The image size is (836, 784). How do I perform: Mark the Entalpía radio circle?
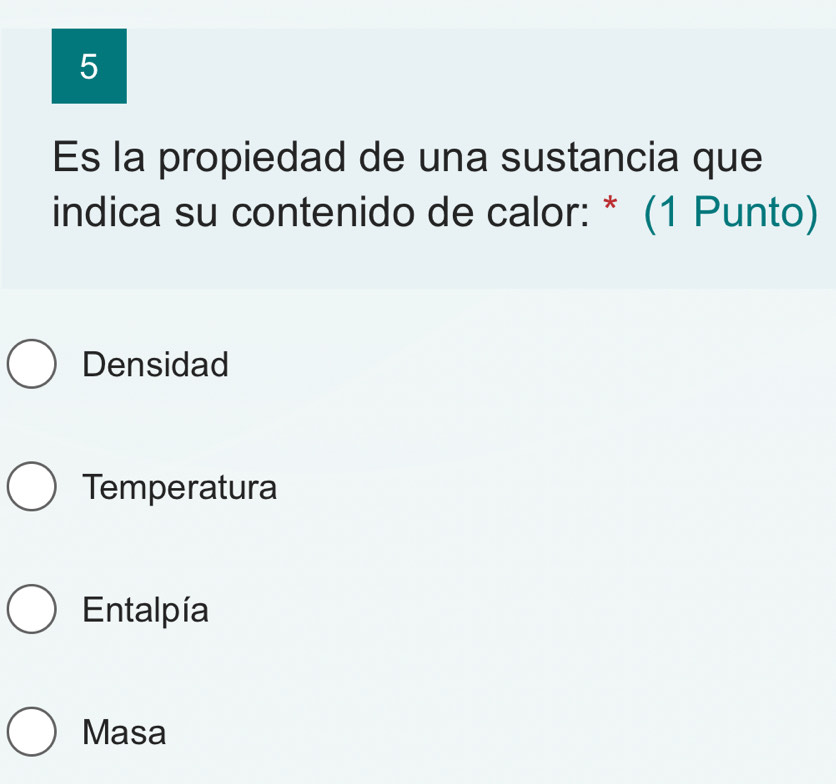(33, 610)
